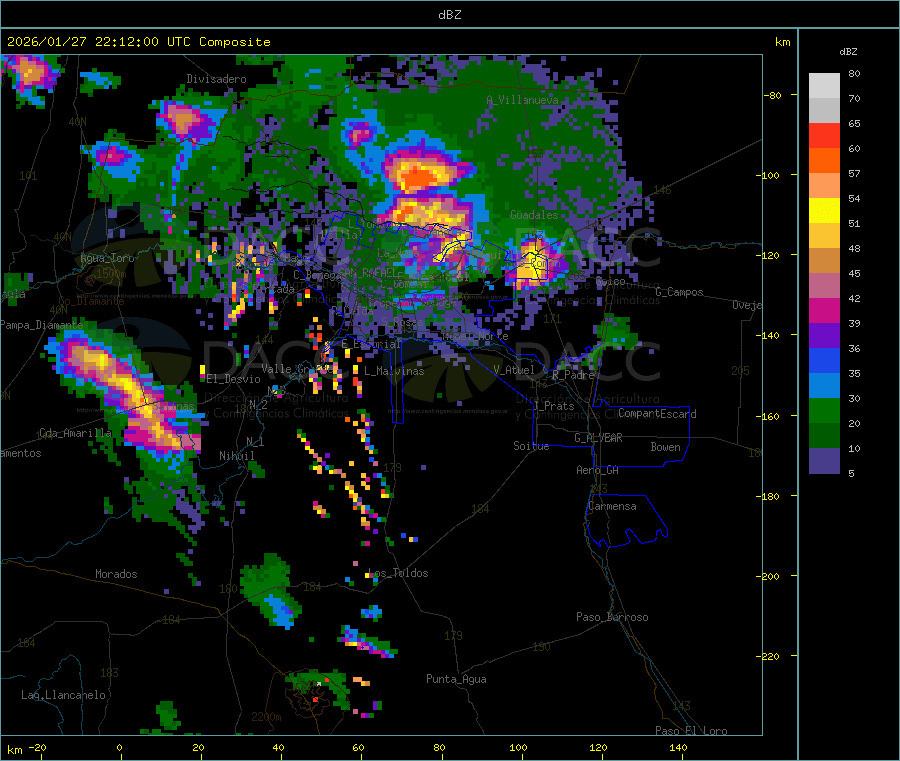900x761 pixels.
Task: Click the dark blue 35-36 dBZ legend swatch
Action: [824, 360]
